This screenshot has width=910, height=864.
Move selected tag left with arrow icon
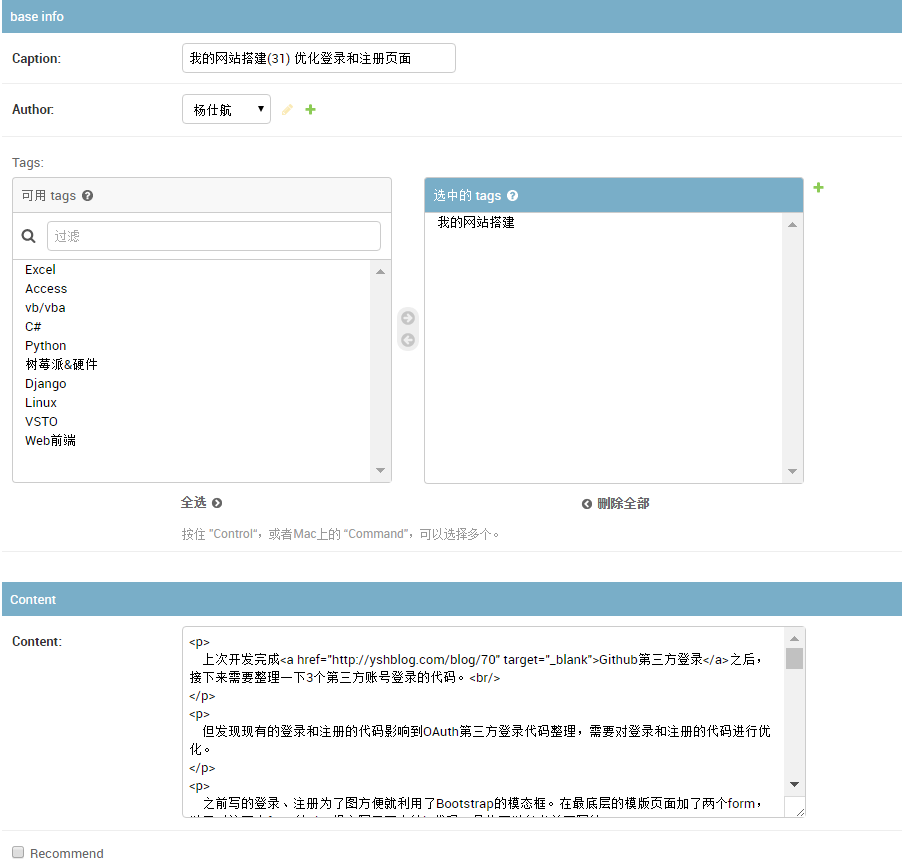408,340
